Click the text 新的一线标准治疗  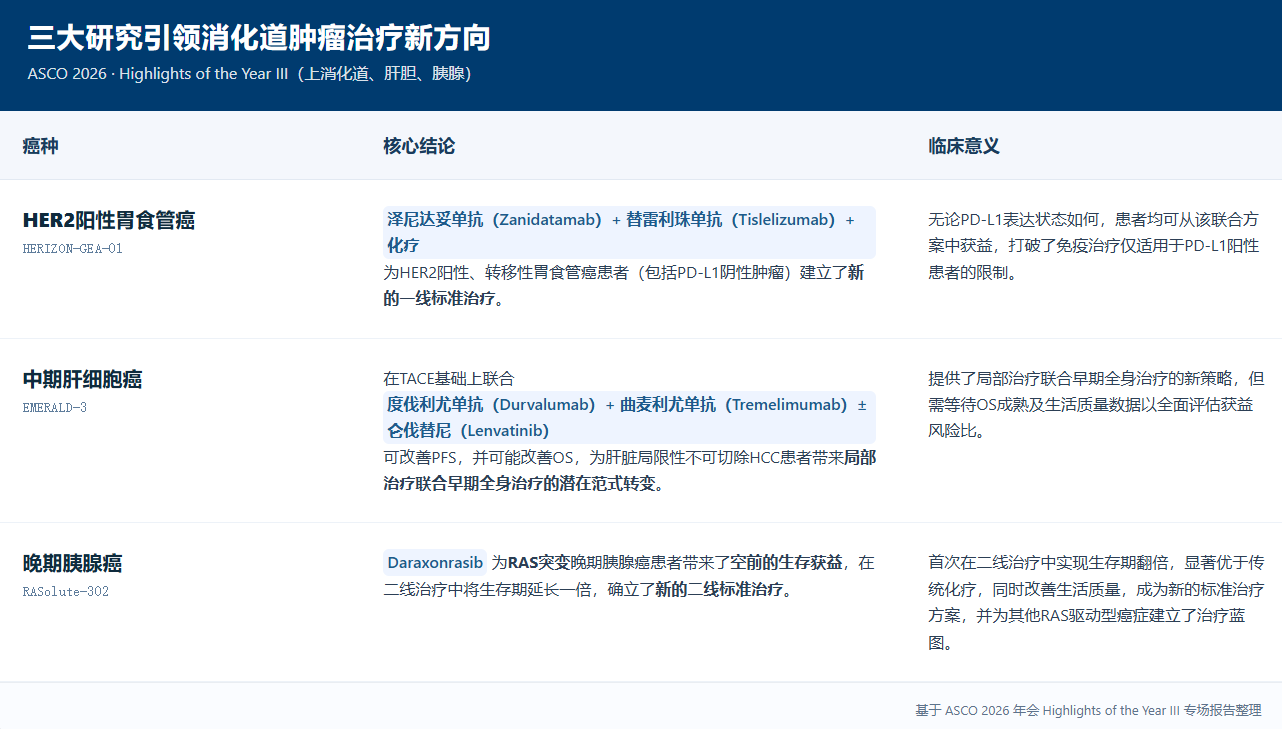pos(624,286)
